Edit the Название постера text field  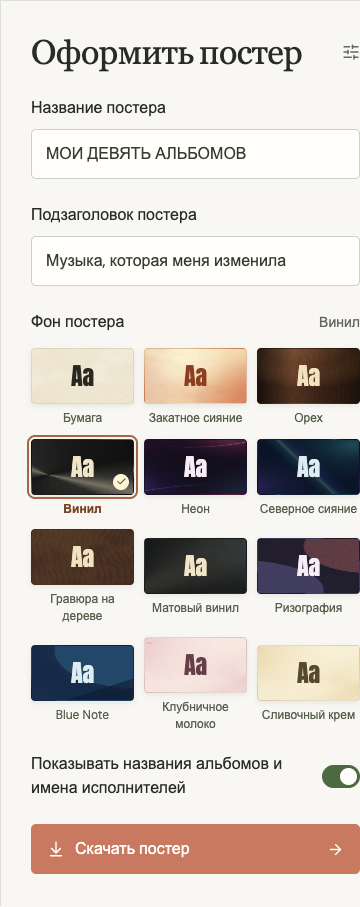point(196,154)
